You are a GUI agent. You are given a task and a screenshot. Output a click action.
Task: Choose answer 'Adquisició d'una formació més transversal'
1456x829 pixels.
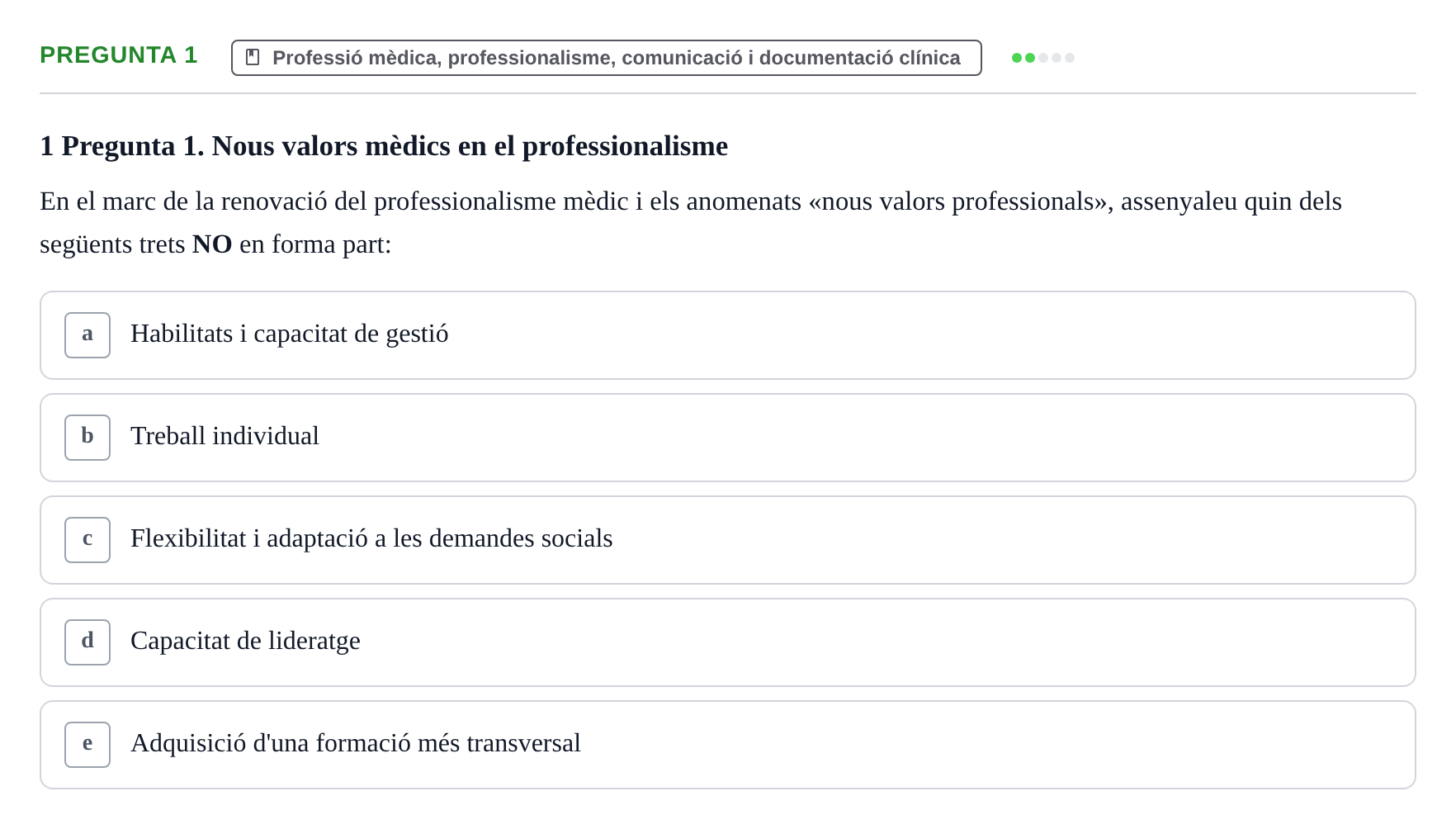tap(728, 745)
